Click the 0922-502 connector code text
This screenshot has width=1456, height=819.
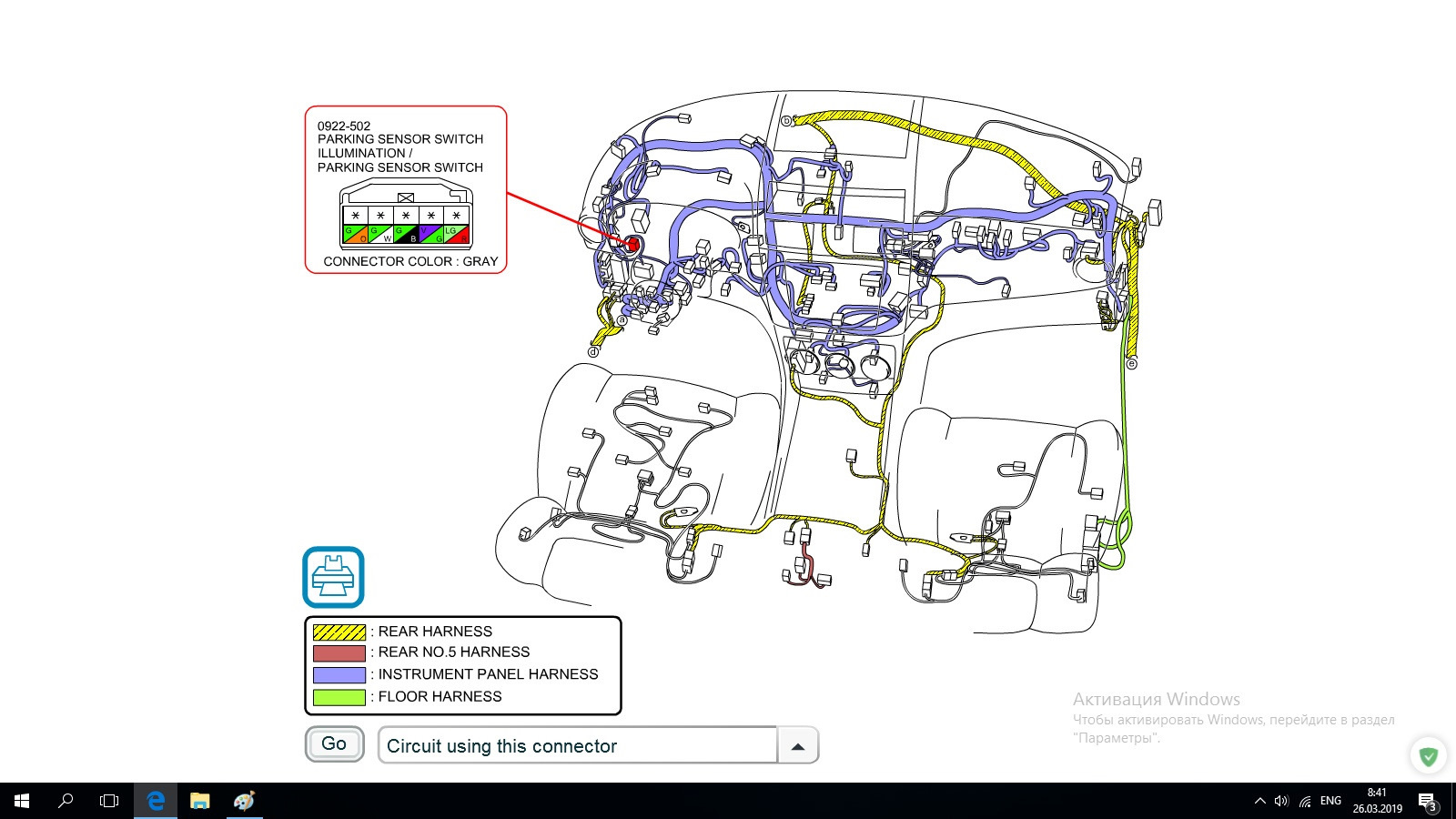[344, 126]
